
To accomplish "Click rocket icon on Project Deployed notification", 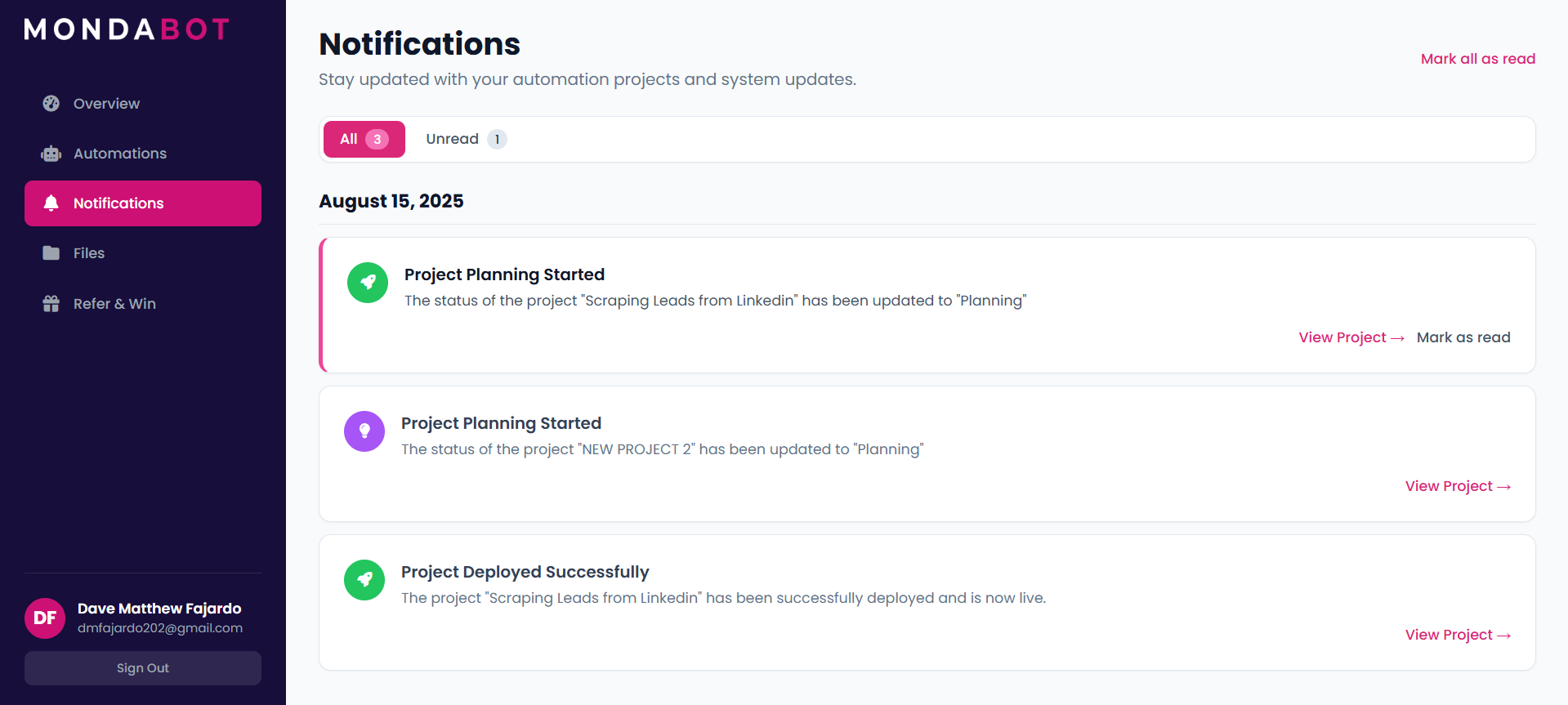I will (x=364, y=580).
